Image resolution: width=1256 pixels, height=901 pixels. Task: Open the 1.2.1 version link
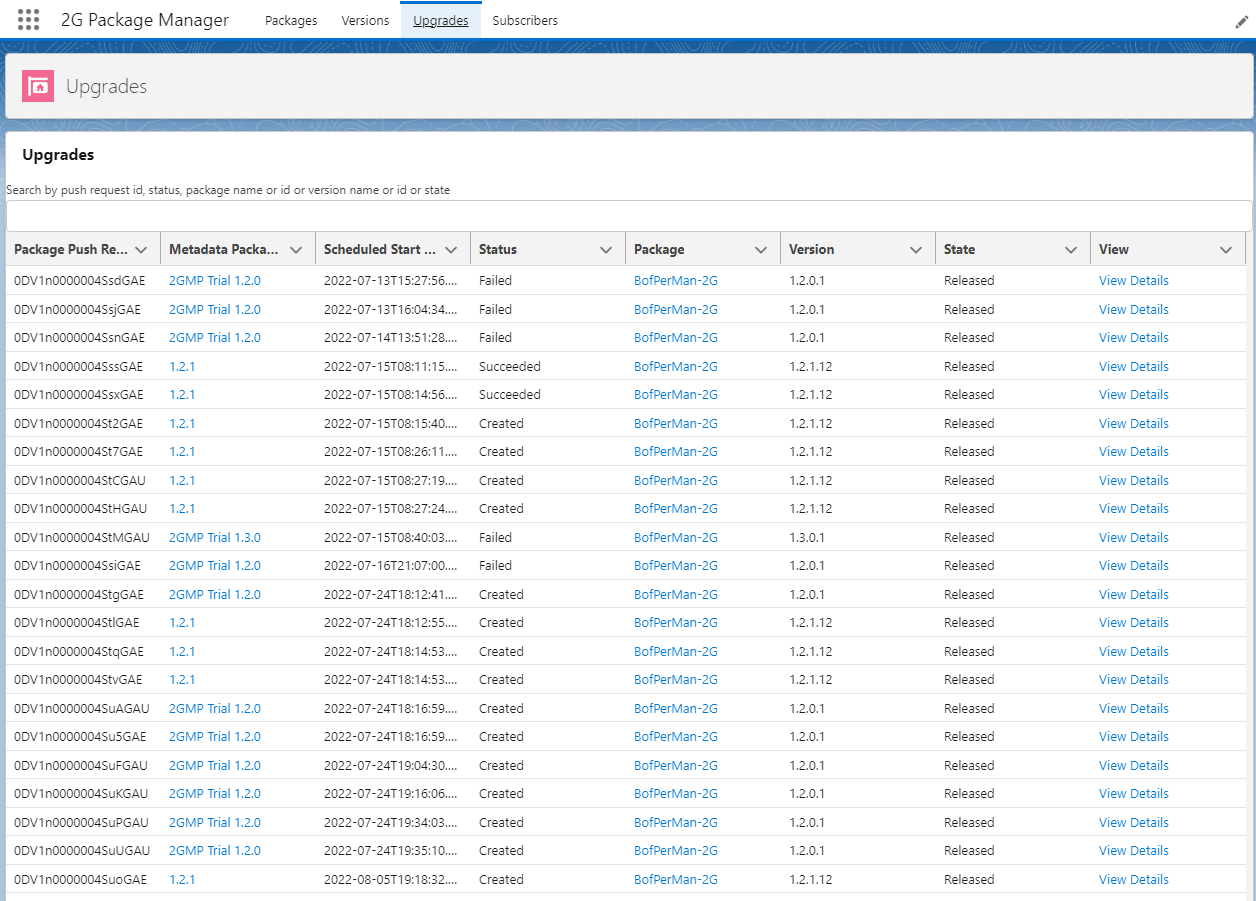point(183,366)
